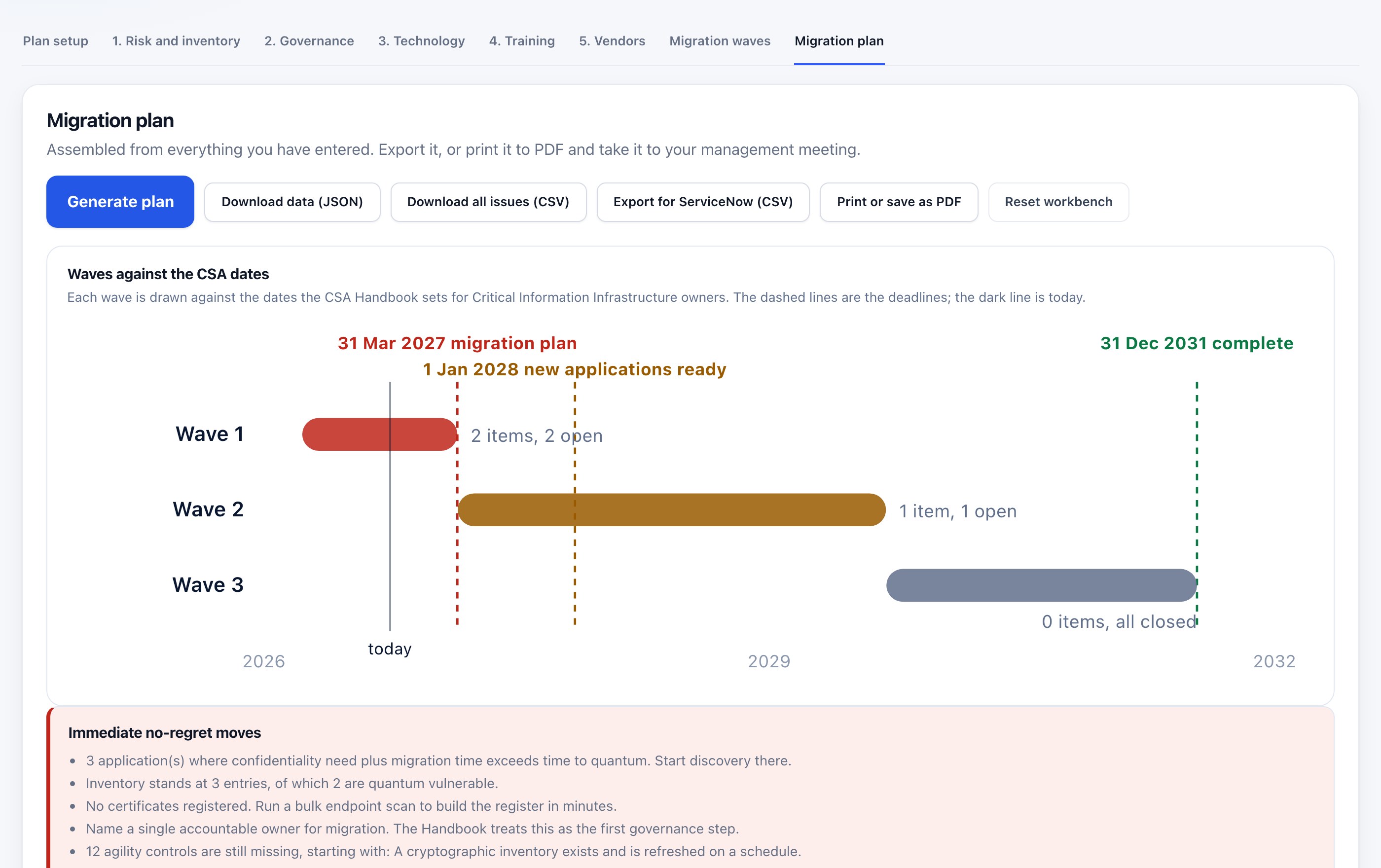The image size is (1381, 868).
Task: Select the 4. Training tab
Action: 522,41
